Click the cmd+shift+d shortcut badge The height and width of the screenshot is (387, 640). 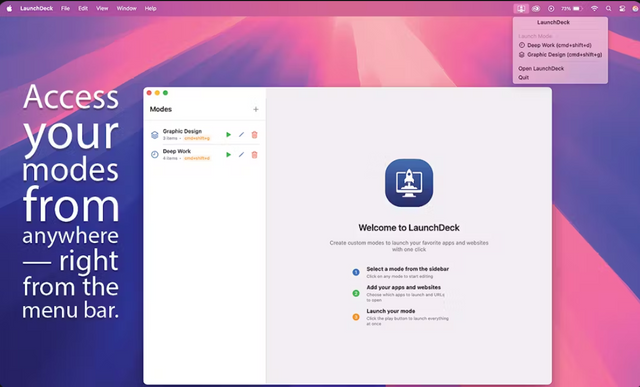tap(197, 158)
